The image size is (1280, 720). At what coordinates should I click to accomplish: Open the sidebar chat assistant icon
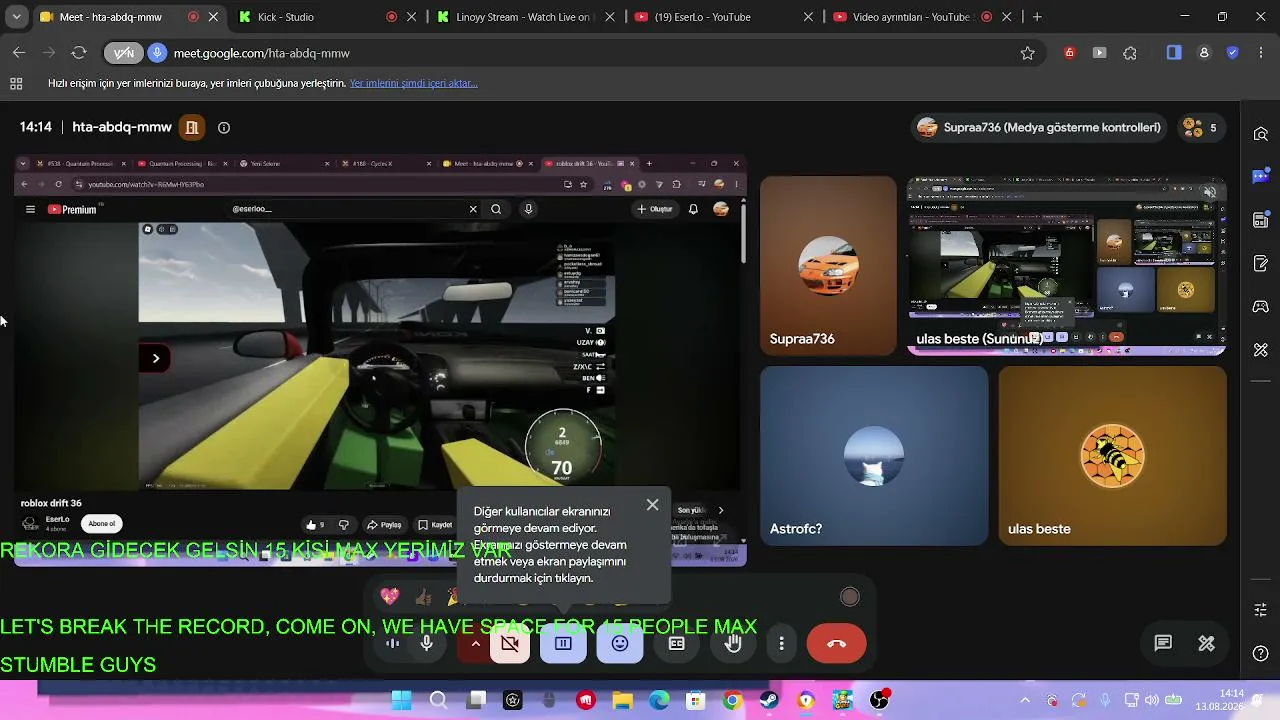(1261, 177)
